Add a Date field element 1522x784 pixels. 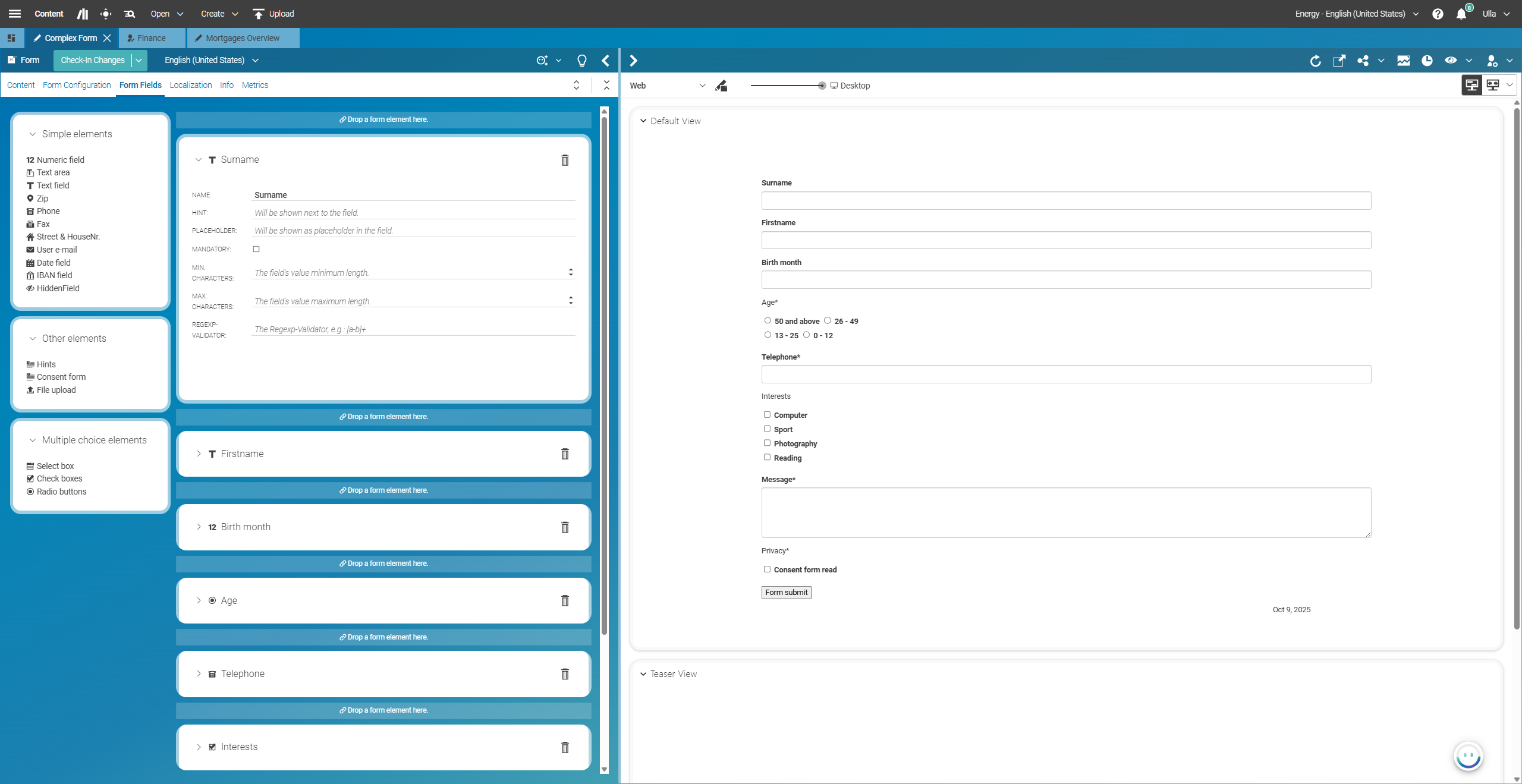coord(54,262)
